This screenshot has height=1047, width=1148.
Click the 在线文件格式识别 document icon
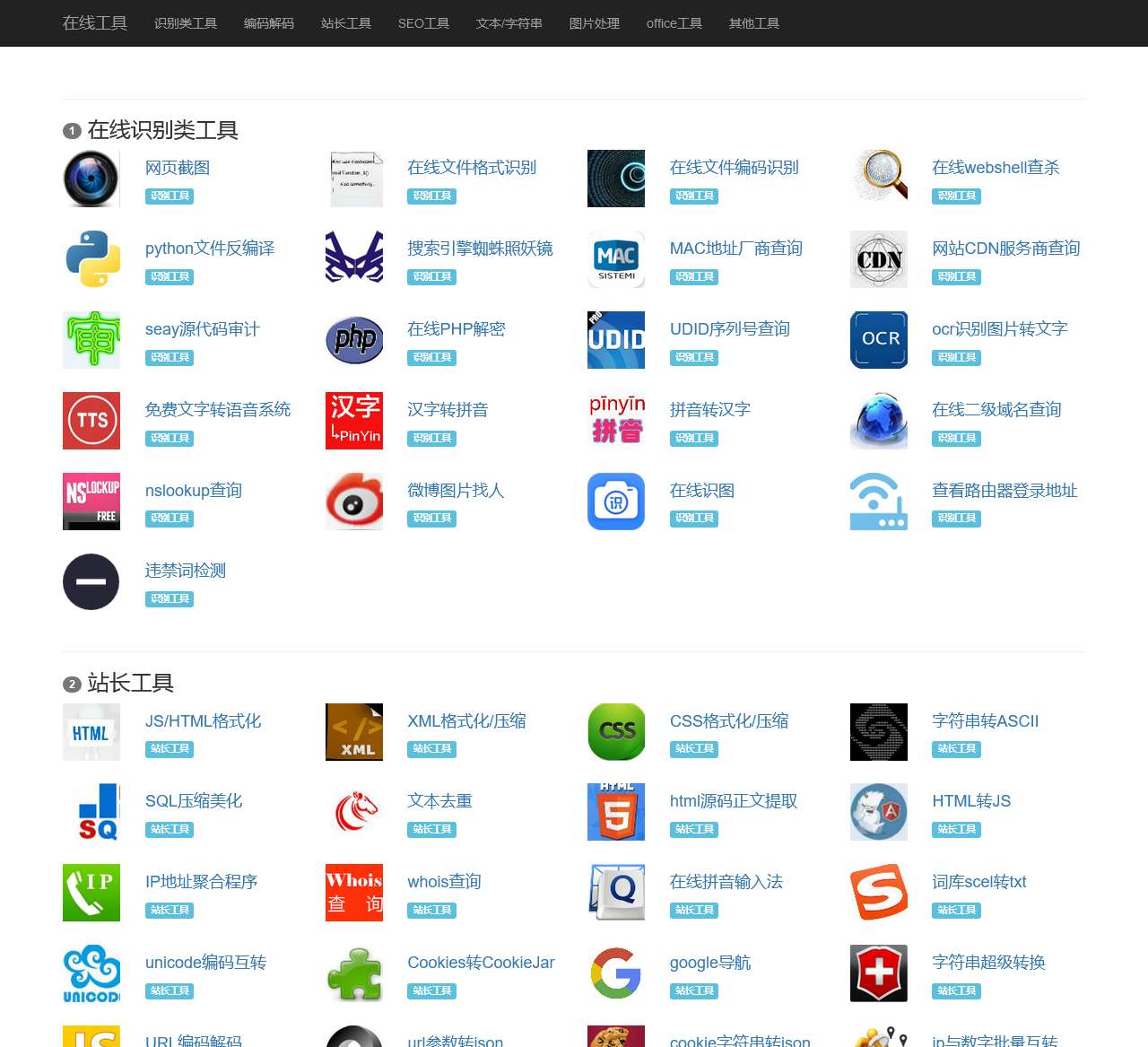click(x=354, y=179)
